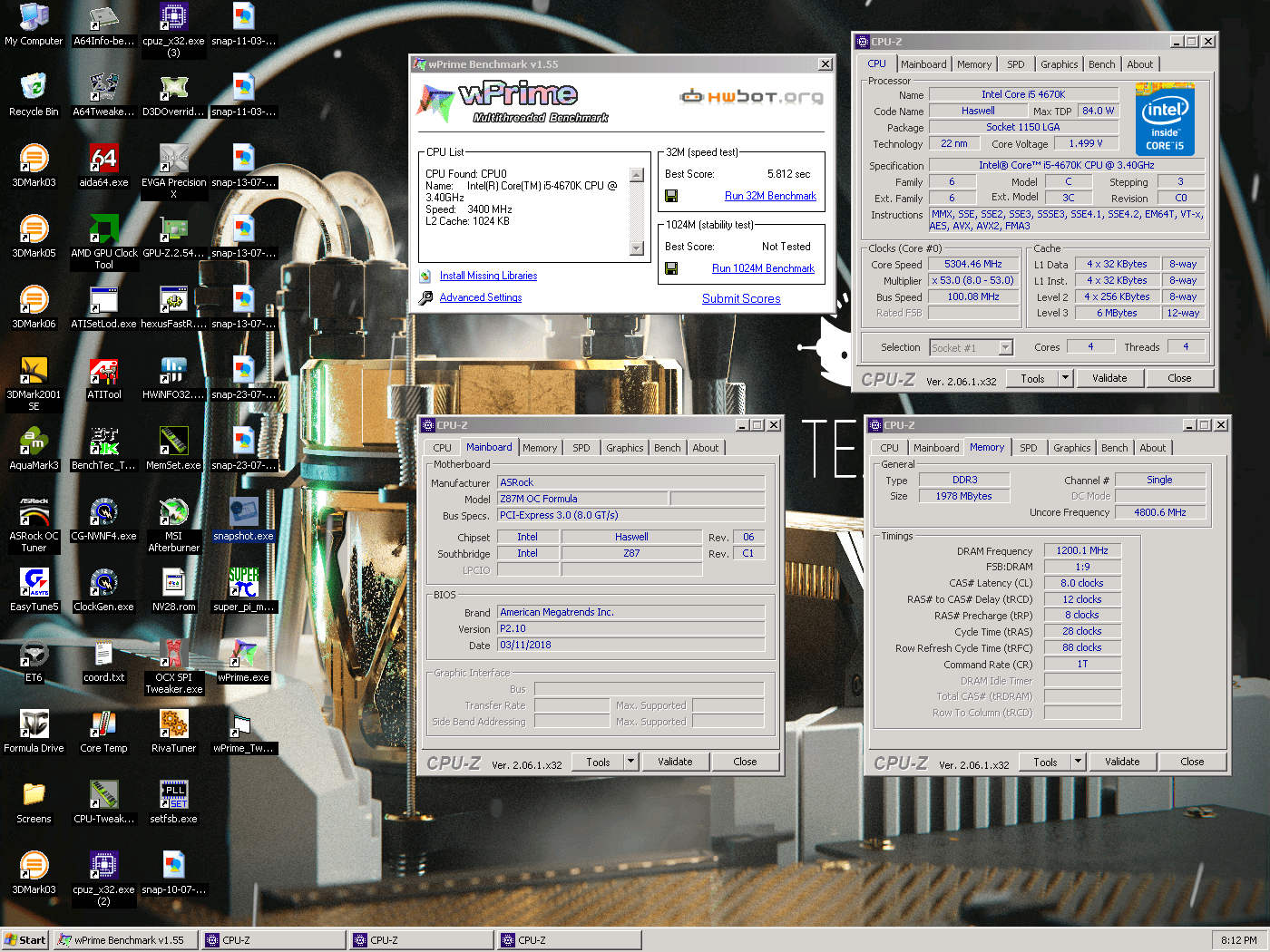Viewport: 1270px width, 952px height.
Task: Open the Windows Start button
Action: tap(25, 940)
